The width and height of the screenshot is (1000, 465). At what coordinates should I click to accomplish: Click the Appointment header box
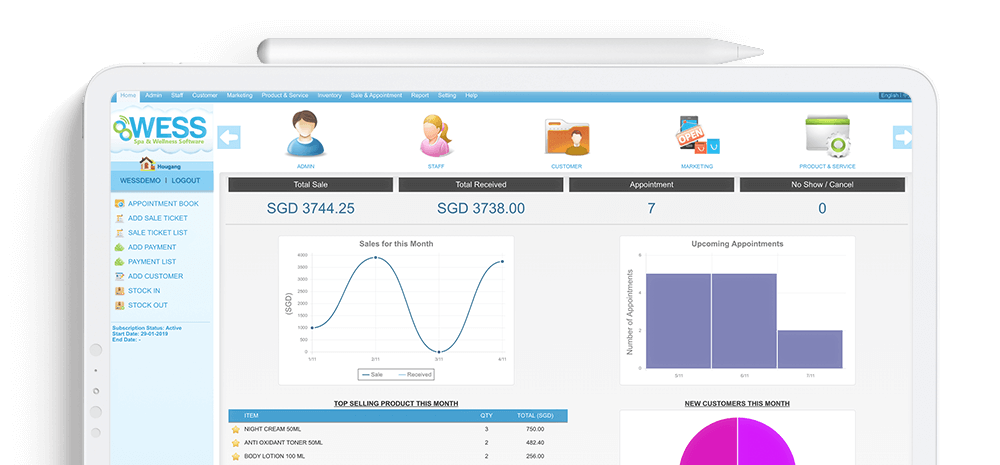click(x=651, y=184)
